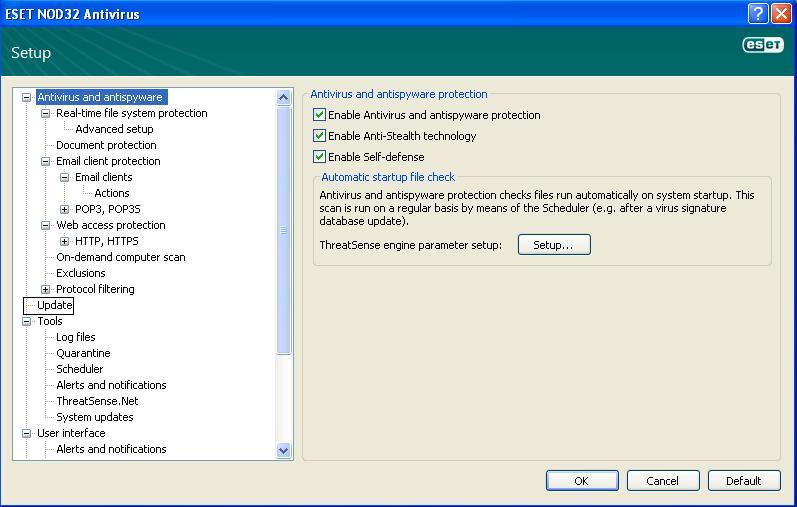Screen dimensions: 797x507
Task: Click Setup... for ThreatSense engine parameters
Action: click(x=554, y=245)
